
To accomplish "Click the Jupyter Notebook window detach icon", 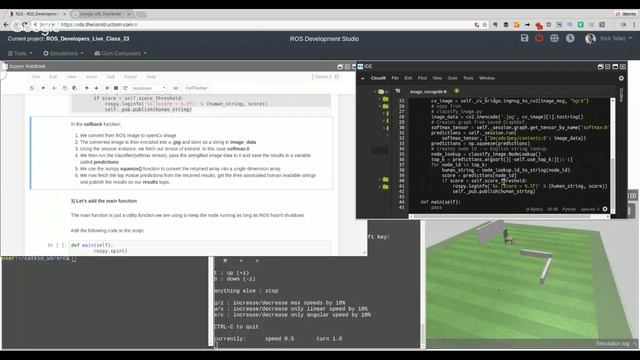I will 340,67.
